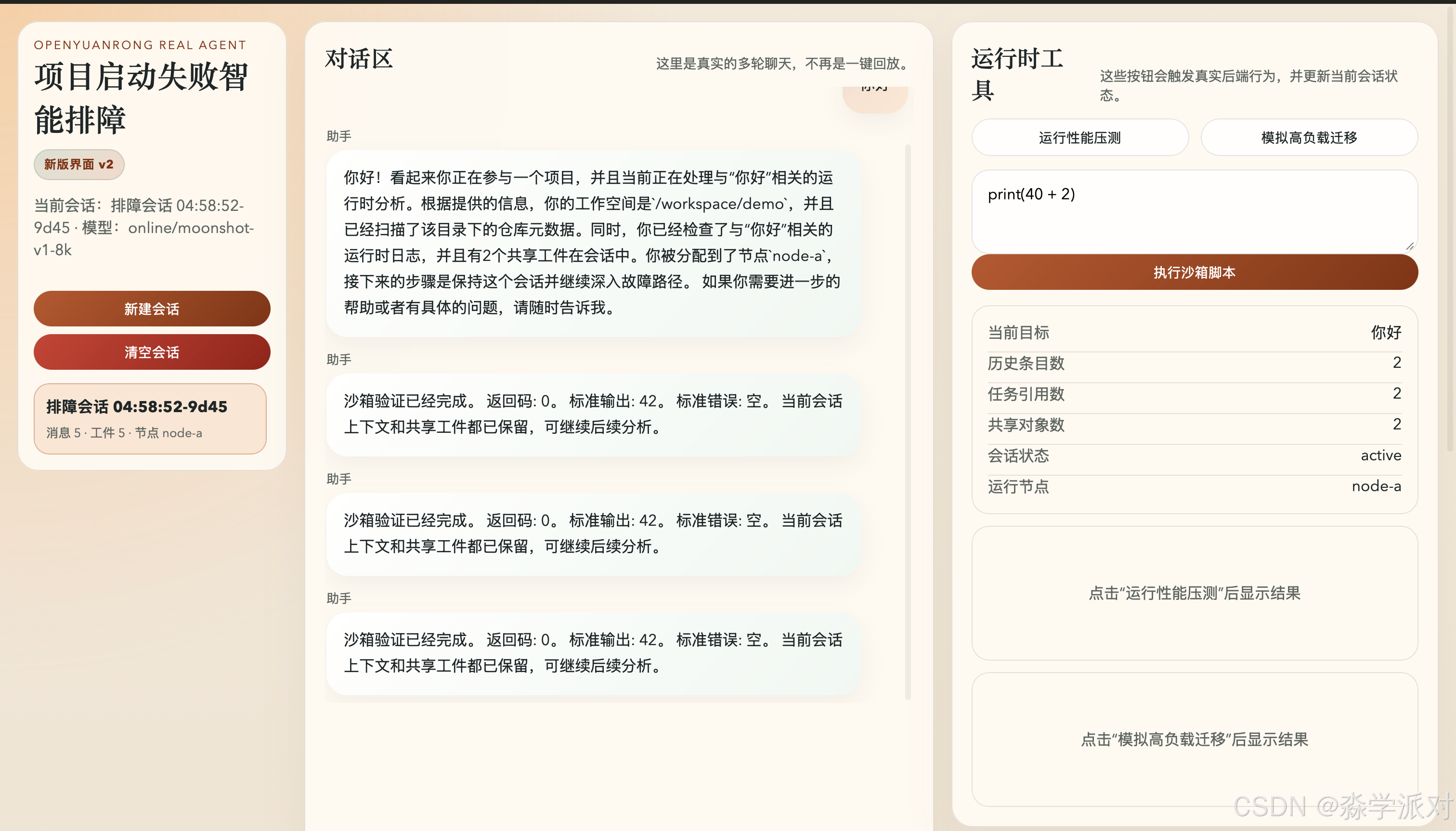Click 执行沙箱脚本 button
This screenshot has width=1456, height=831.
(x=1194, y=272)
